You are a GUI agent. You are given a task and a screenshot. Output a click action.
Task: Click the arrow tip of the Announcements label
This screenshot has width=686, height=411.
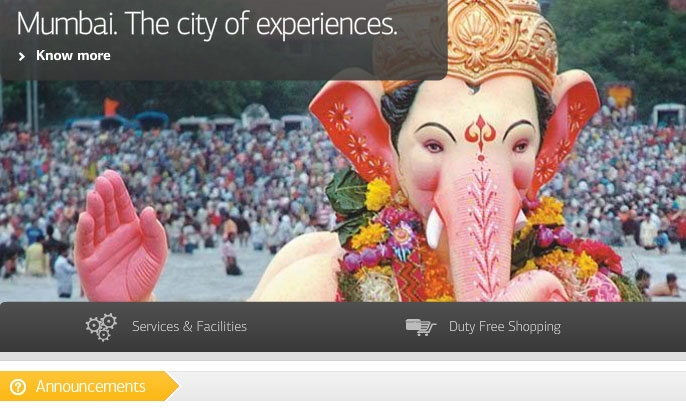[172, 386]
